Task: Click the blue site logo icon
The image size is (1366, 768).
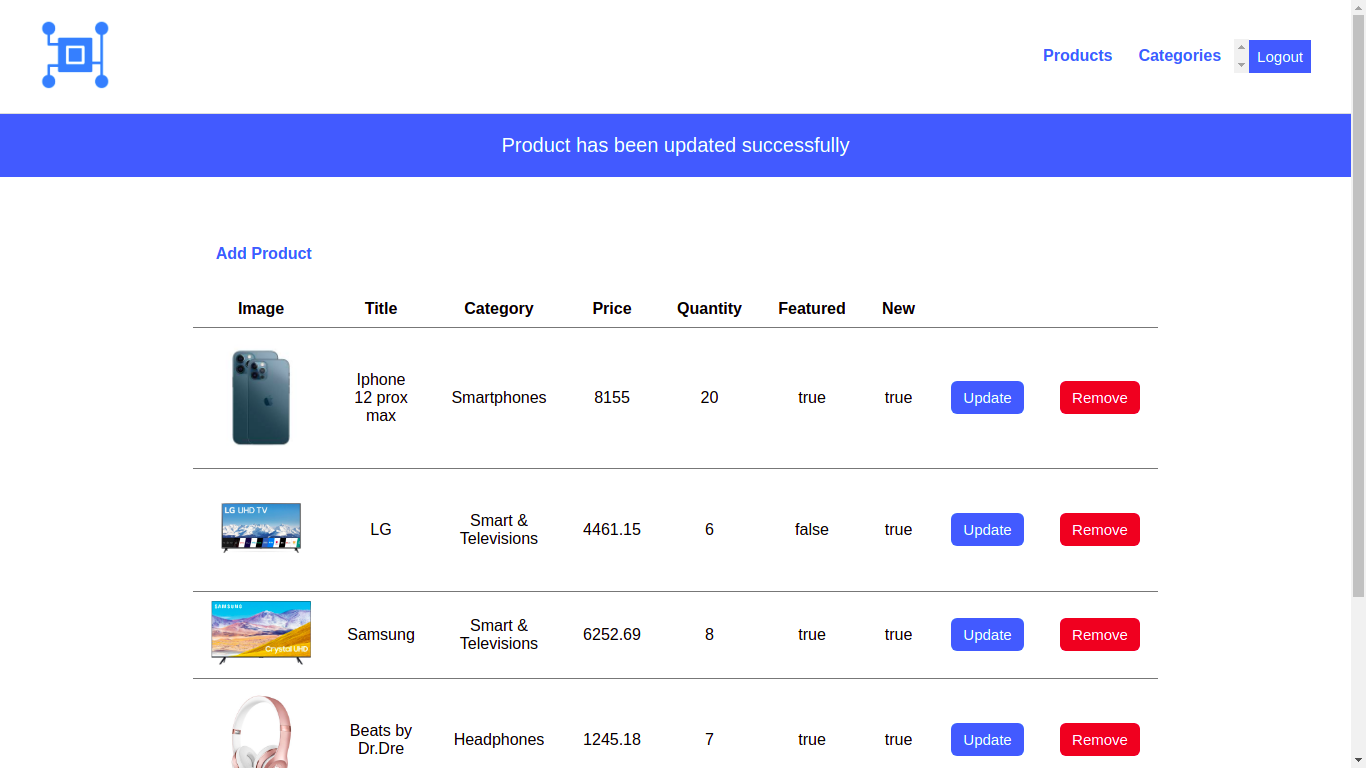Action: pos(75,55)
